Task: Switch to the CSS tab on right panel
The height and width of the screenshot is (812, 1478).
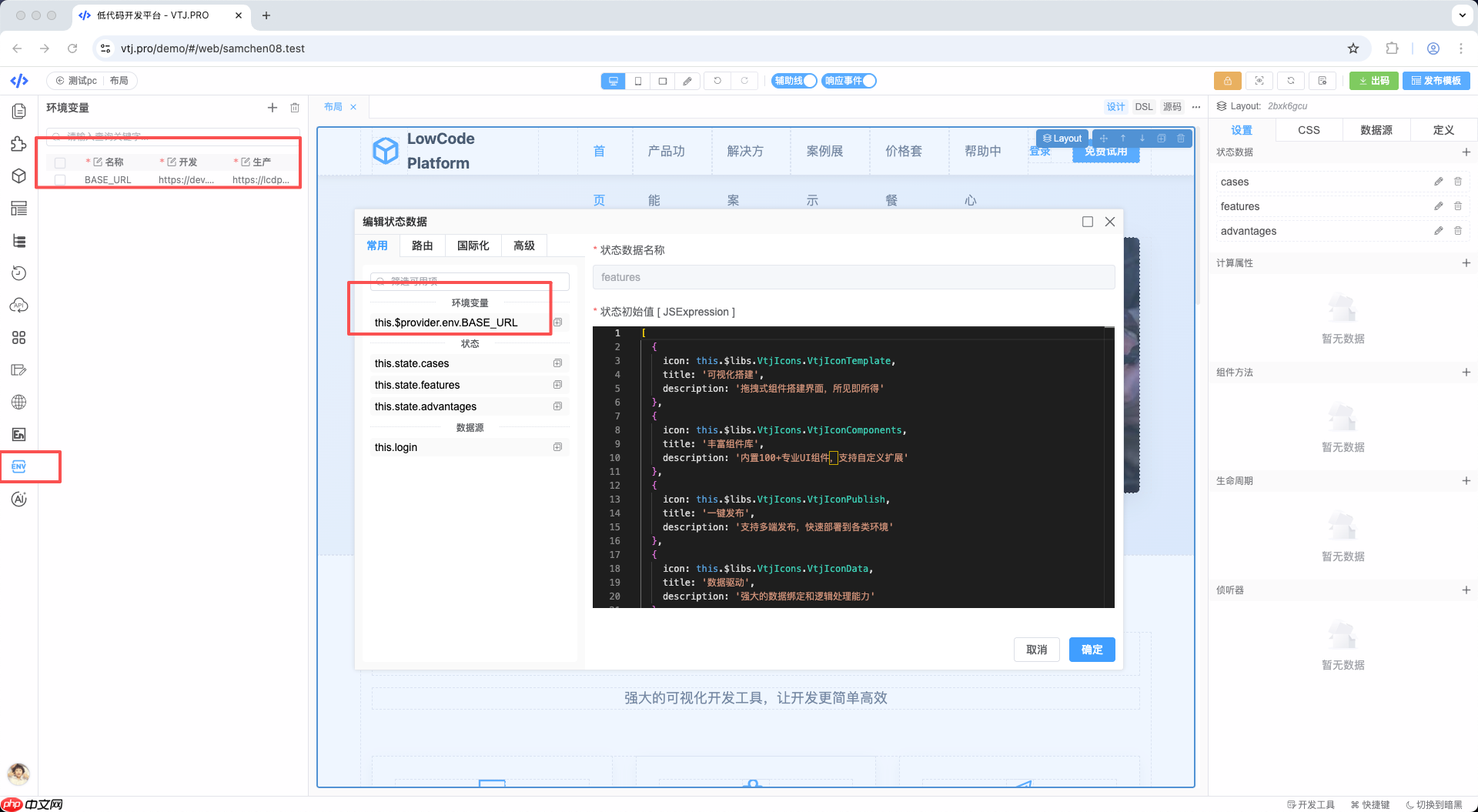Action: [x=1308, y=130]
